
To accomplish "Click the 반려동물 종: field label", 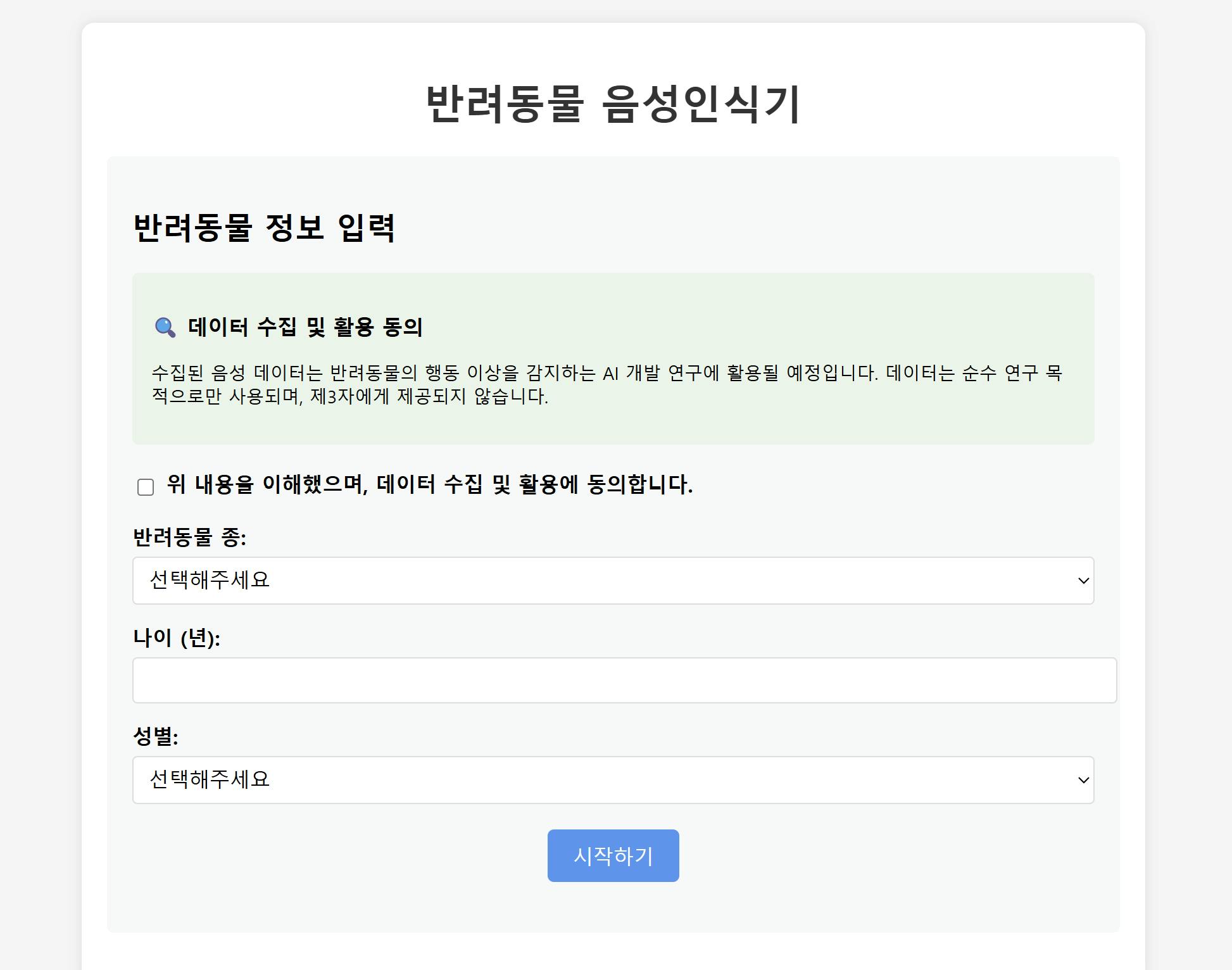I will [189, 538].
